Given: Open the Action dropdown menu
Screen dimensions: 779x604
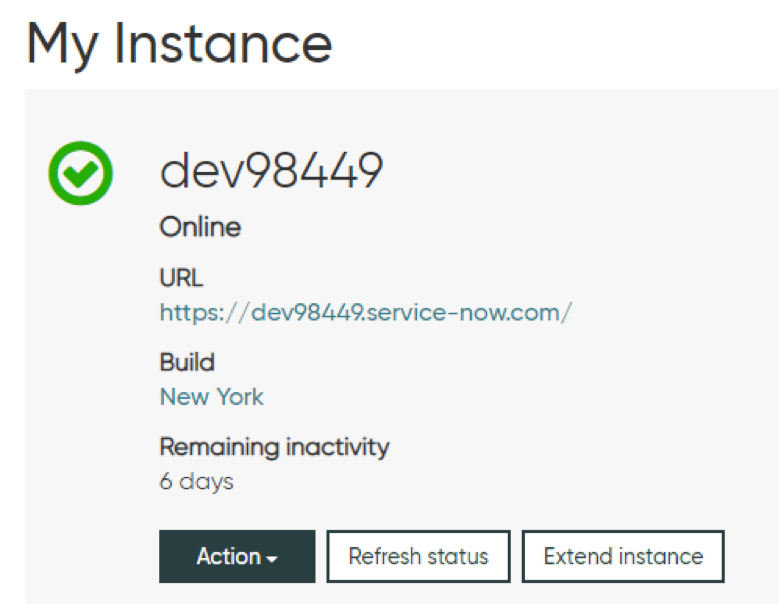Looking at the screenshot, I should pyautogui.click(x=237, y=556).
